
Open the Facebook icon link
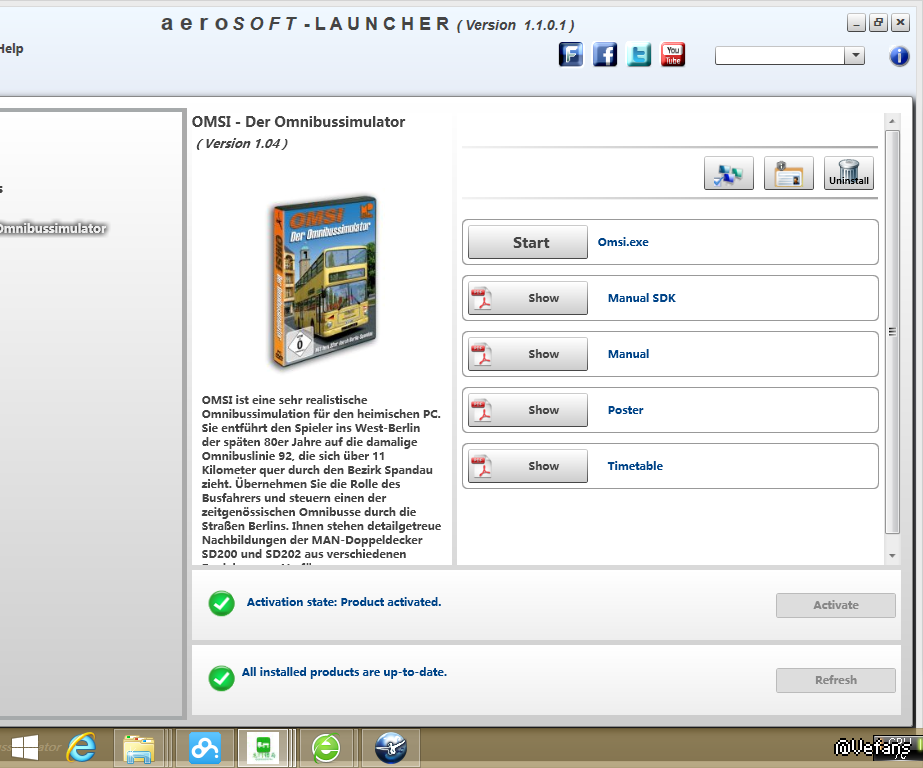[605, 55]
